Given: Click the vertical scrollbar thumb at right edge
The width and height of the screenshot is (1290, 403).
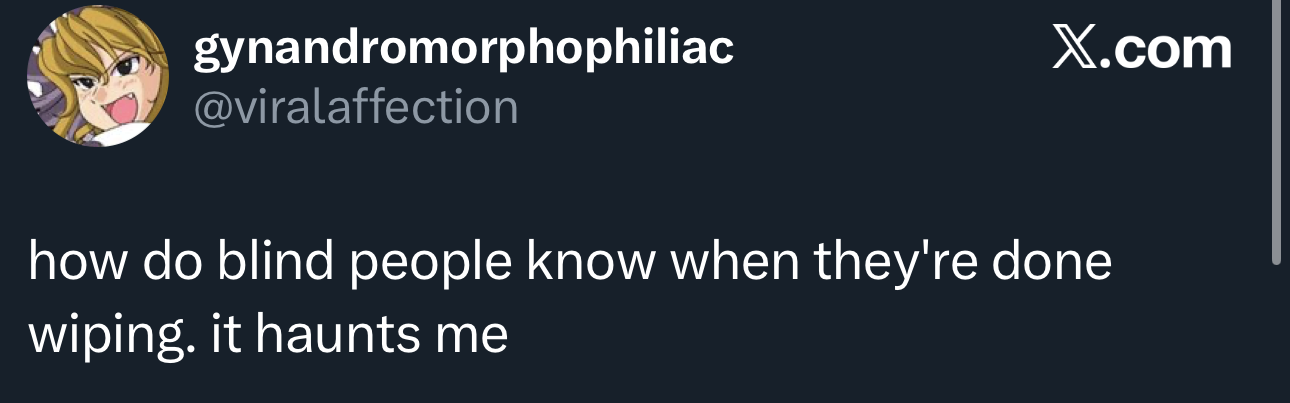Looking at the screenshot, I should (x=1275, y=130).
